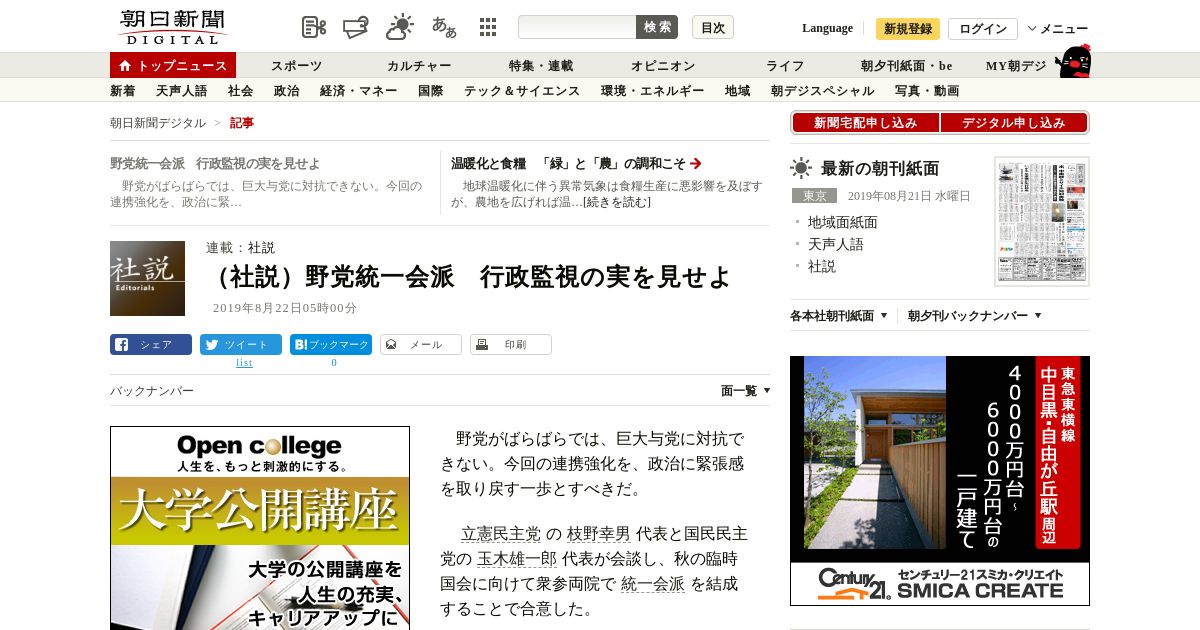1200x630 pixels.
Task: Open 国際 in sub navigation
Action: (x=431, y=91)
